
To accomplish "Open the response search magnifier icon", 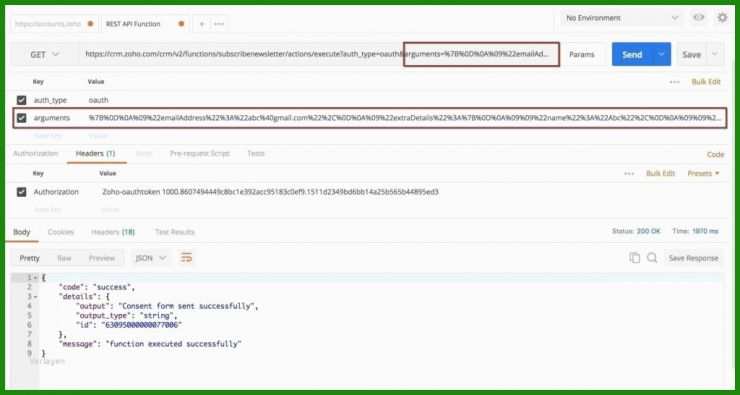I will [x=652, y=258].
